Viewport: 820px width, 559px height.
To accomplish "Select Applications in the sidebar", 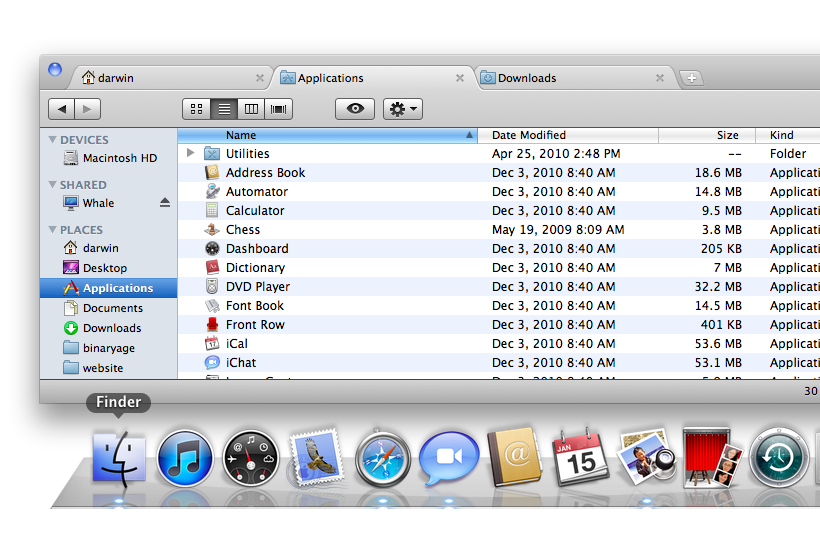I will coord(109,288).
